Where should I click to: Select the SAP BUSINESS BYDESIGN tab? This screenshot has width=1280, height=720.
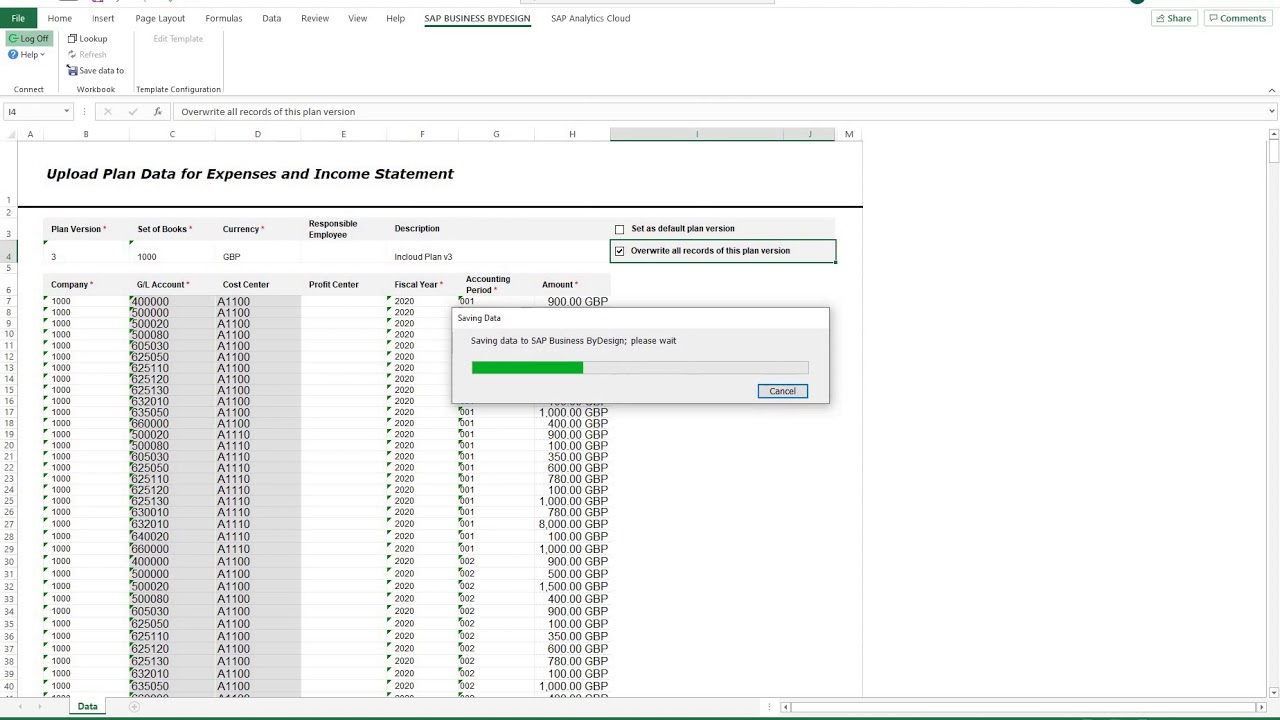pyautogui.click(x=477, y=18)
